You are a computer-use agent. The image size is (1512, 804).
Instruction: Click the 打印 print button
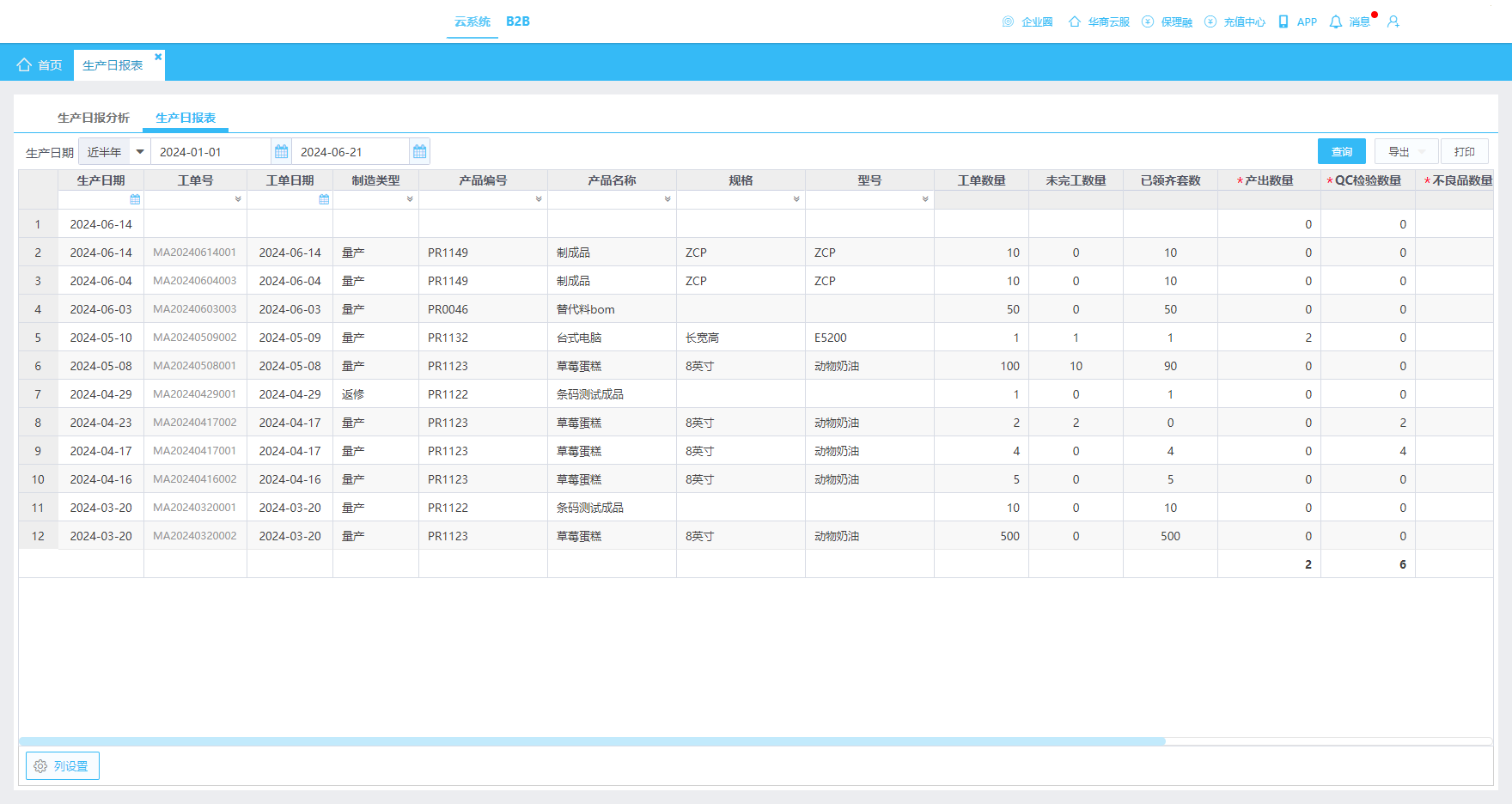point(1465,151)
